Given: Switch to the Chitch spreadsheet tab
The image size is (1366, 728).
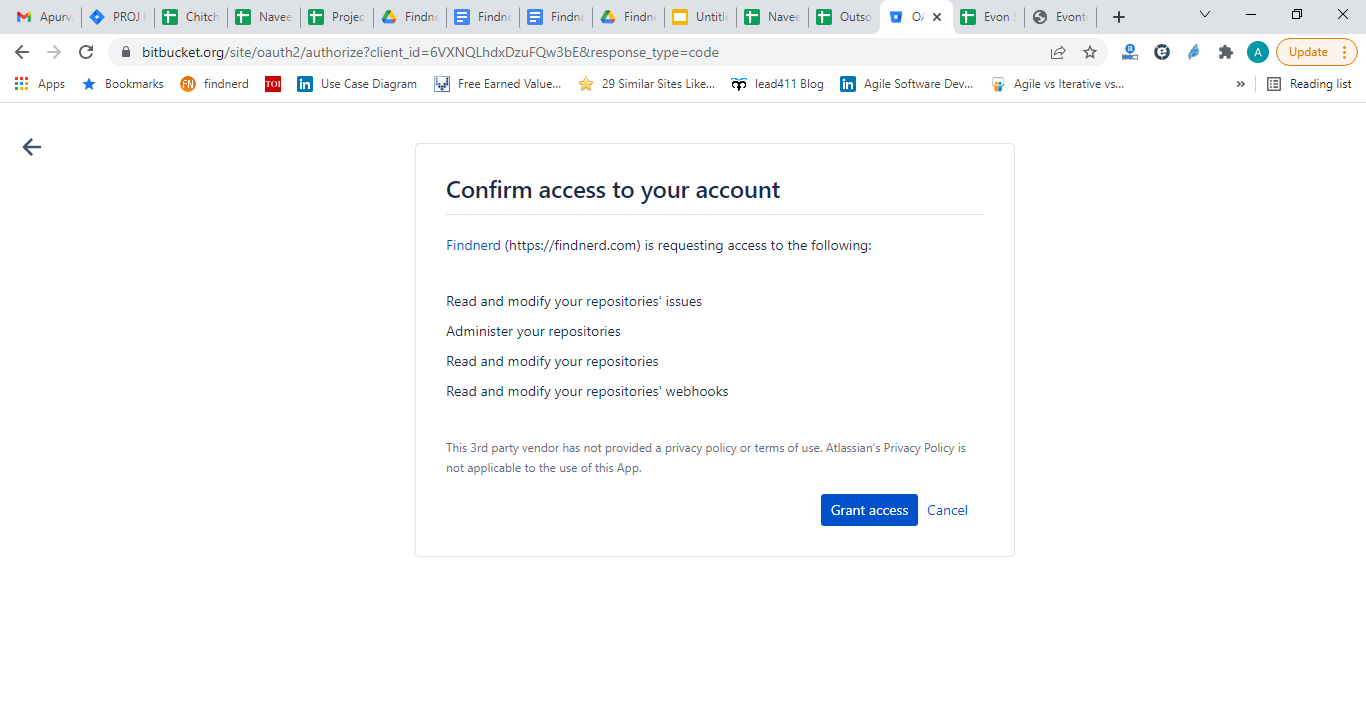Looking at the screenshot, I should (x=190, y=17).
